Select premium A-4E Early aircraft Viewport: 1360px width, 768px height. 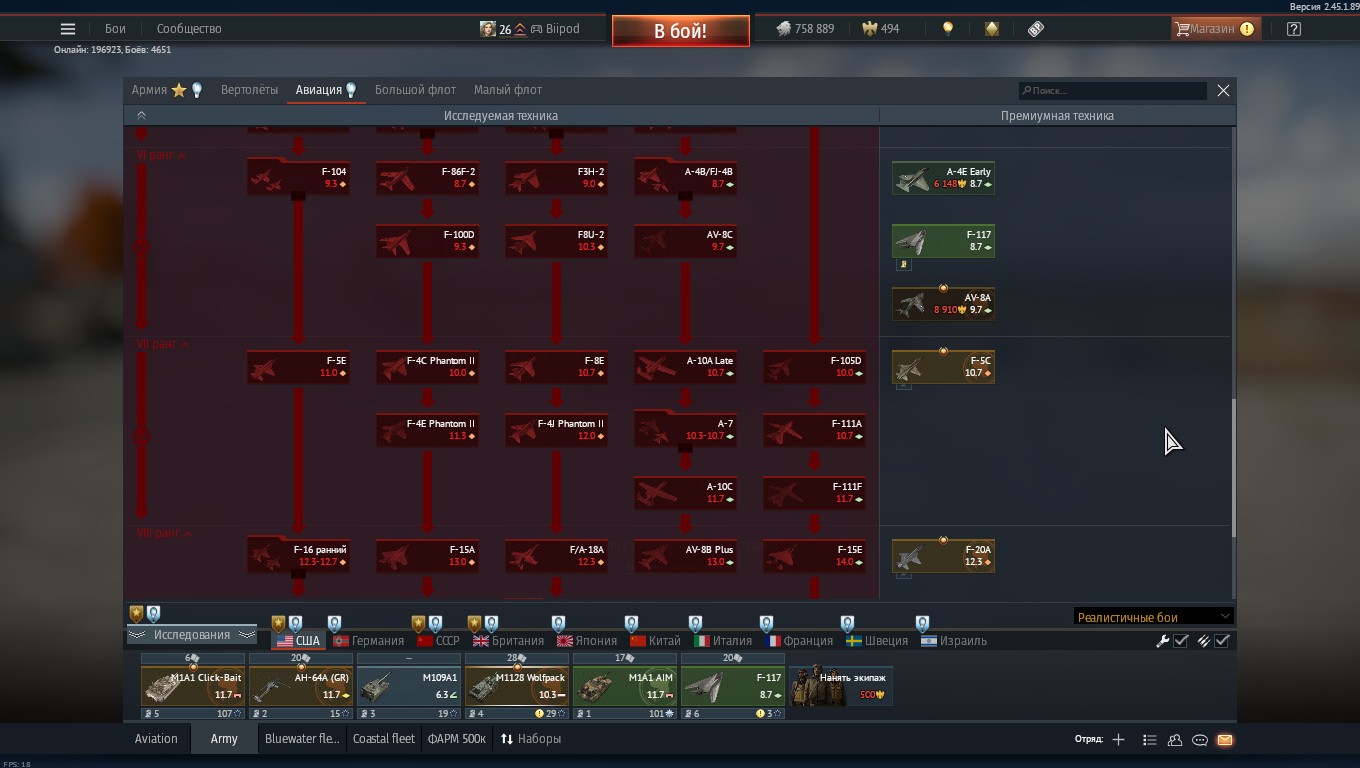(x=943, y=178)
